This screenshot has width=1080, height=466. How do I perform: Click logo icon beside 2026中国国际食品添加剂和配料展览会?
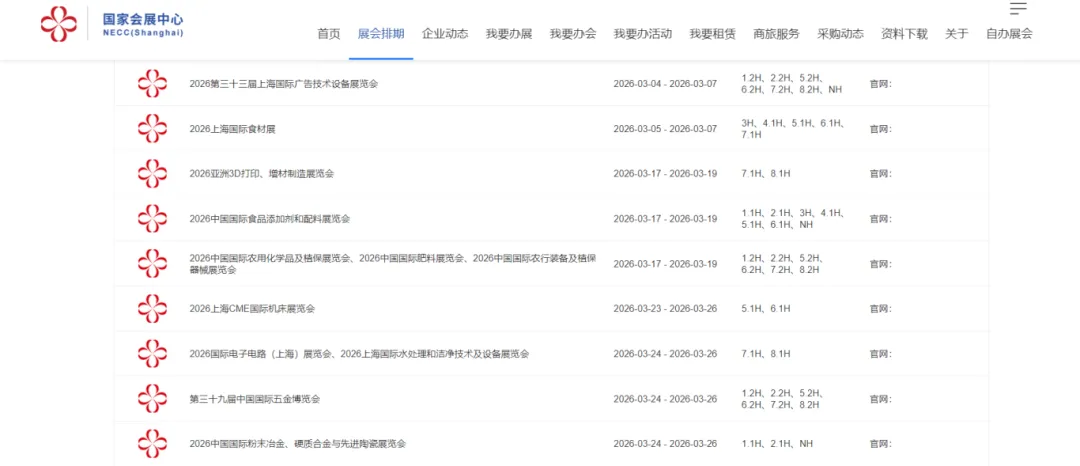point(152,219)
